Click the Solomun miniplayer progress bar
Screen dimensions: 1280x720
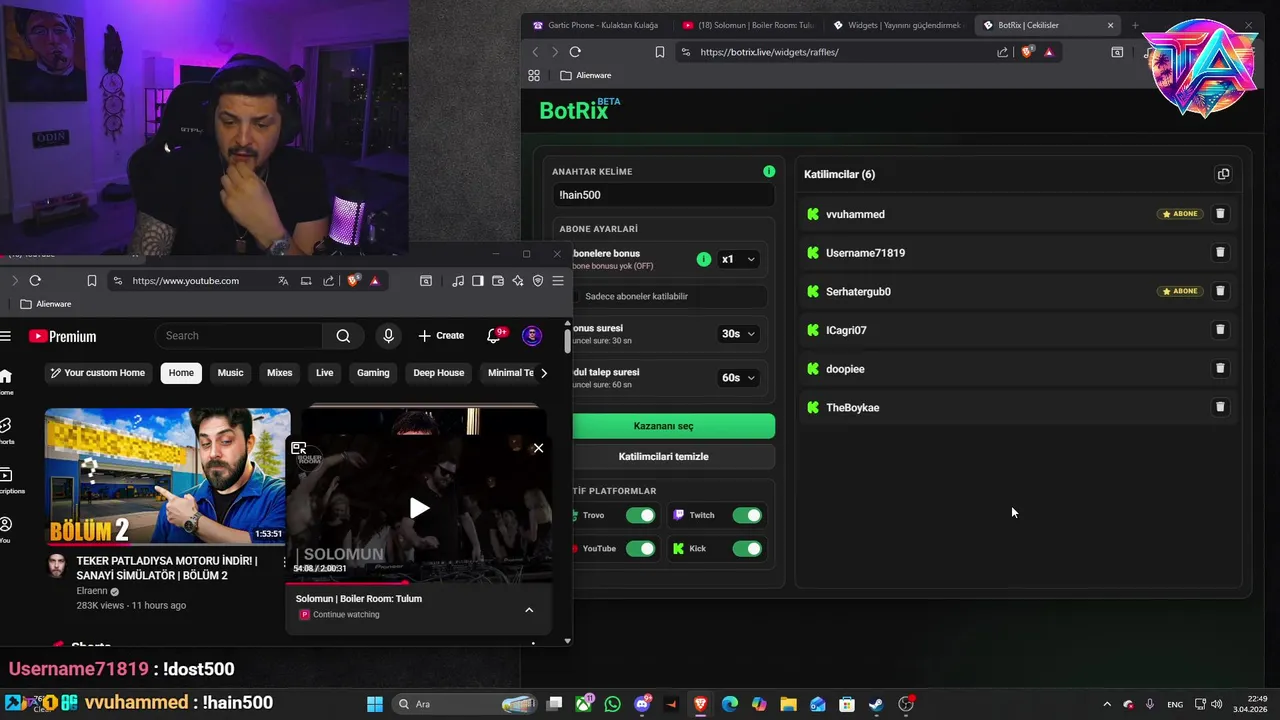418,582
